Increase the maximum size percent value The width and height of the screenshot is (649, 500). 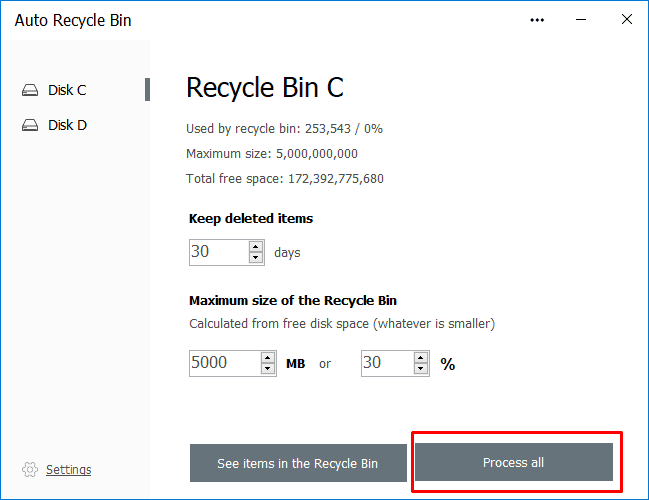point(423,357)
